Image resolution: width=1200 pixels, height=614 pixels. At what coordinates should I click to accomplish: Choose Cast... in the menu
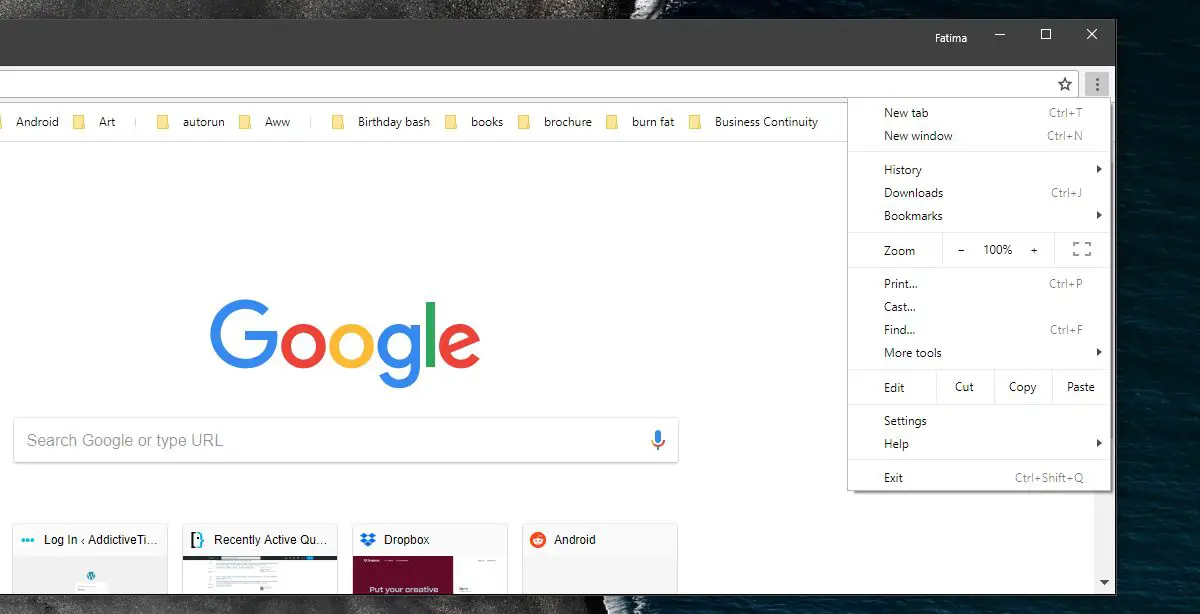(x=979, y=307)
